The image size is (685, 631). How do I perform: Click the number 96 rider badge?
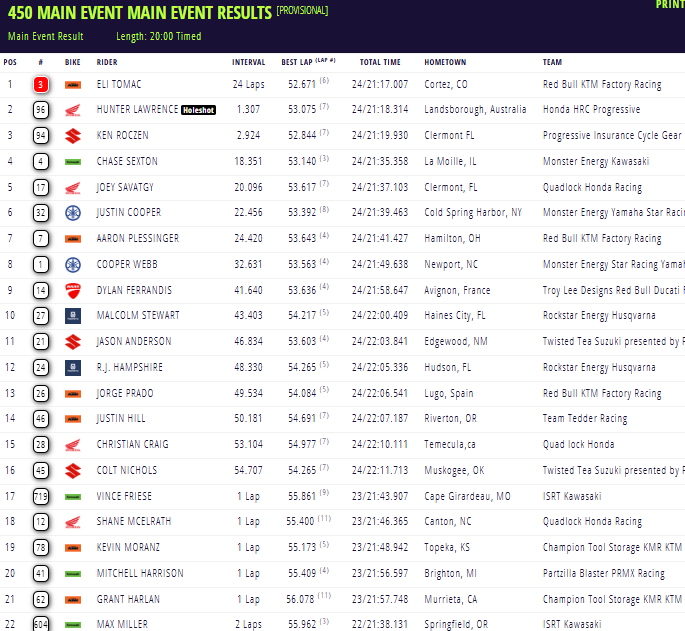click(x=41, y=110)
